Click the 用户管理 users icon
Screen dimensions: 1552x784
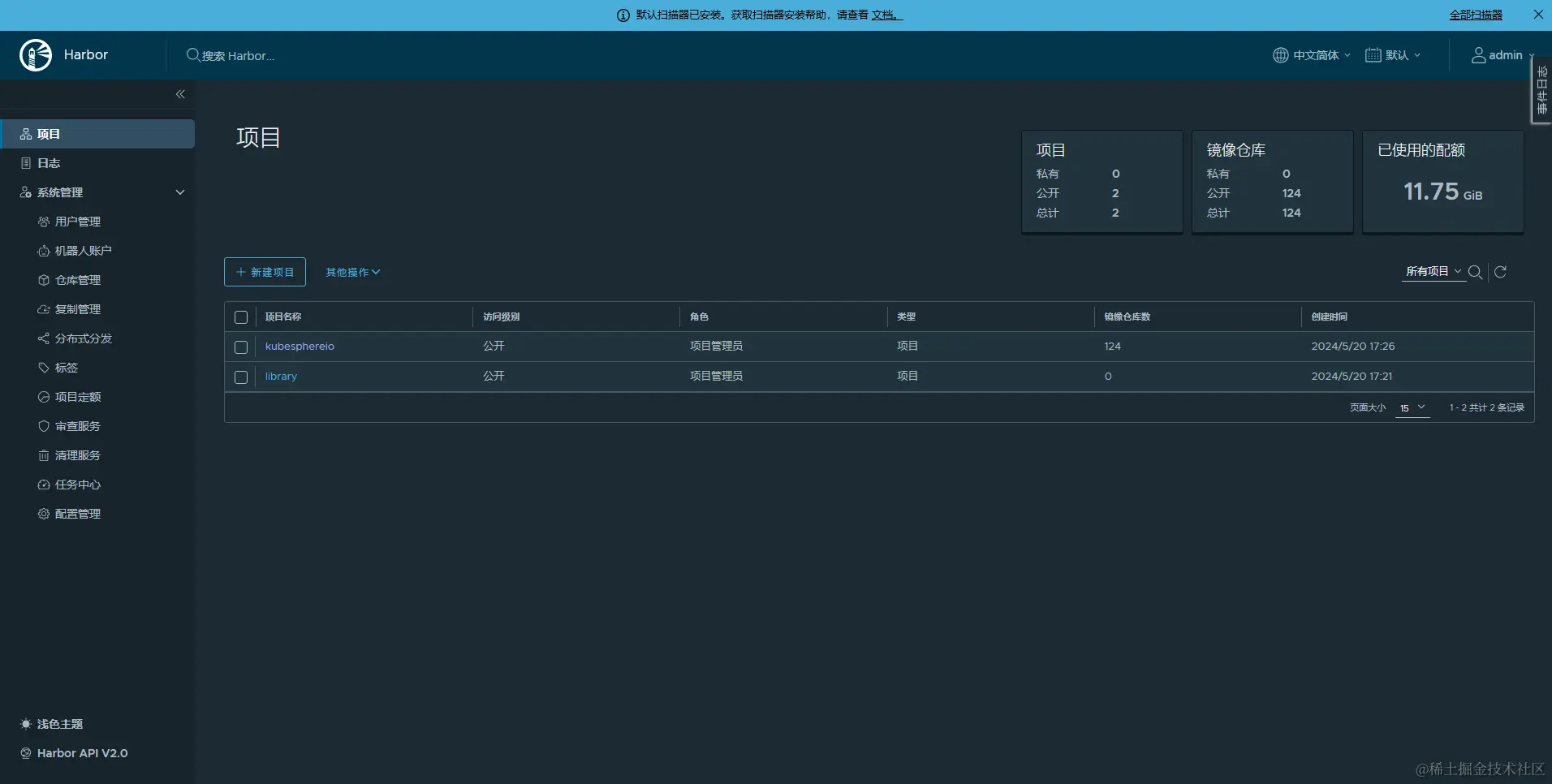click(44, 222)
